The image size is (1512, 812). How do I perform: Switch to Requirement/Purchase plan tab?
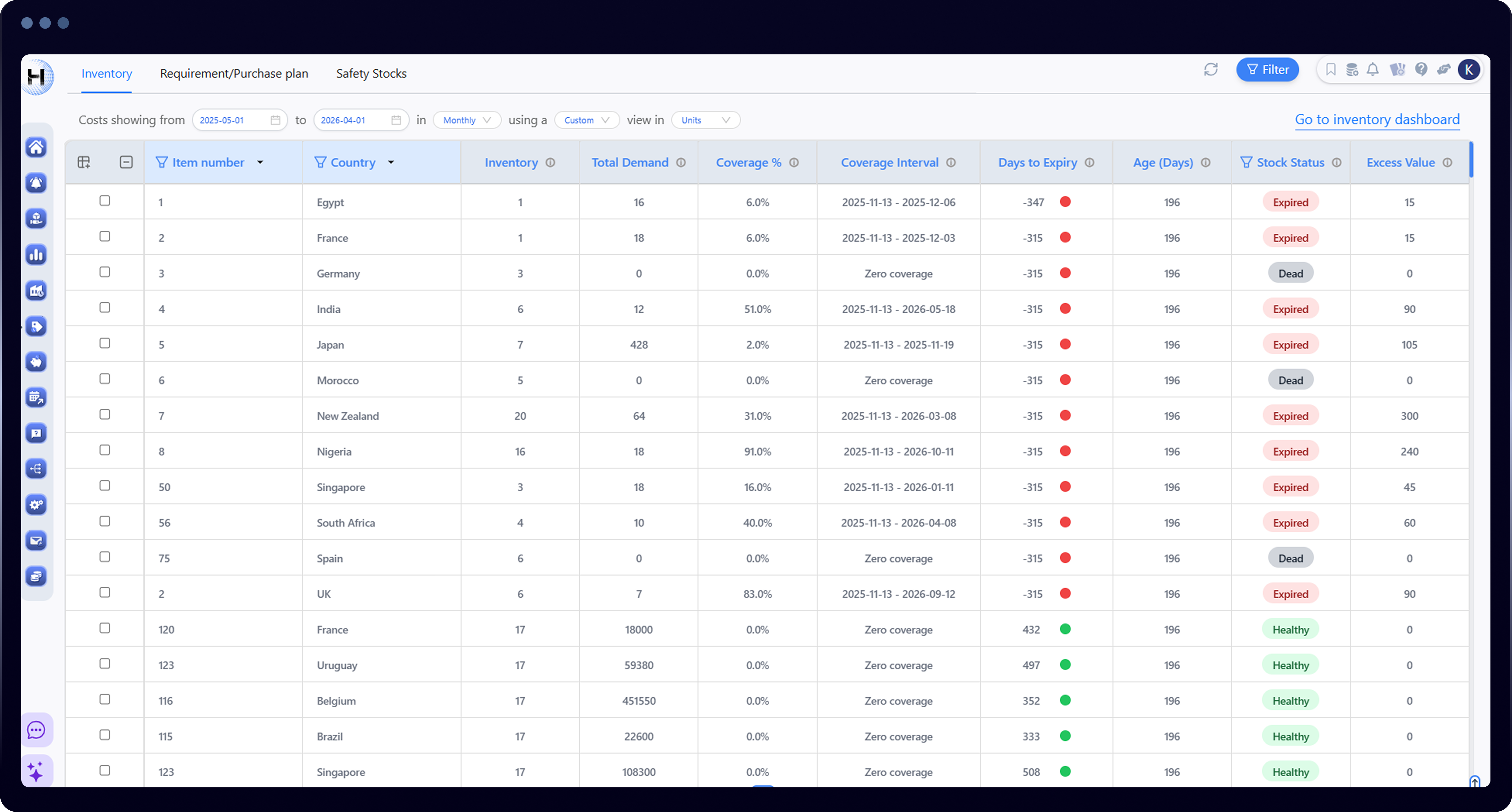point(234,73)
